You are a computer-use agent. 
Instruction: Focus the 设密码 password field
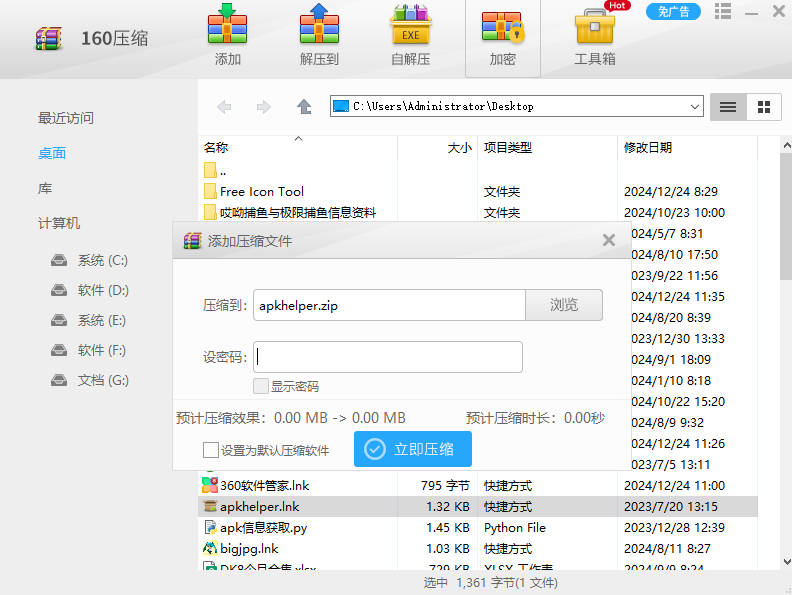(388, 357)
